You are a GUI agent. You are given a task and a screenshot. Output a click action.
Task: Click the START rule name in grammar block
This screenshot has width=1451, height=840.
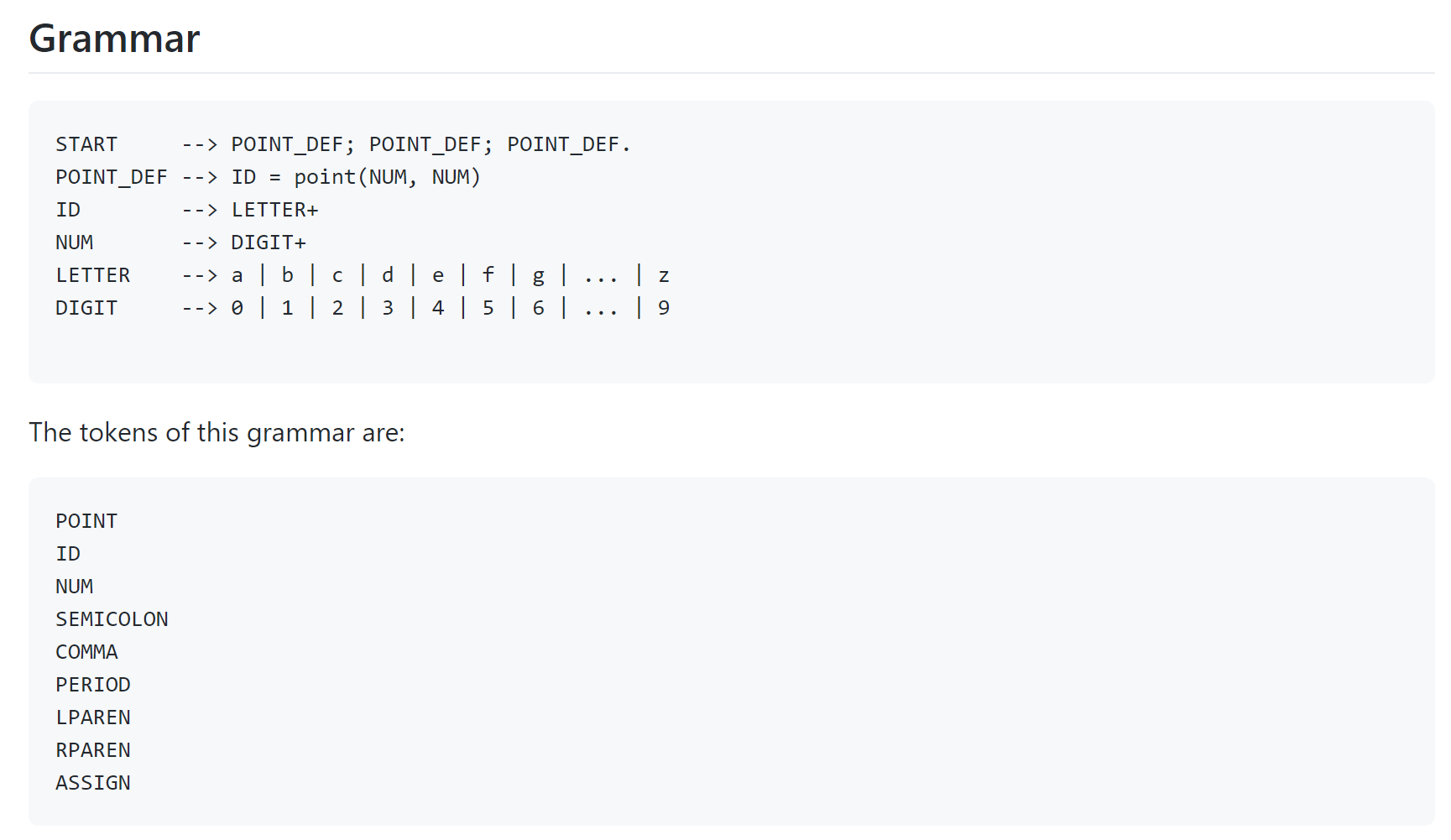[x=86, y=144]
